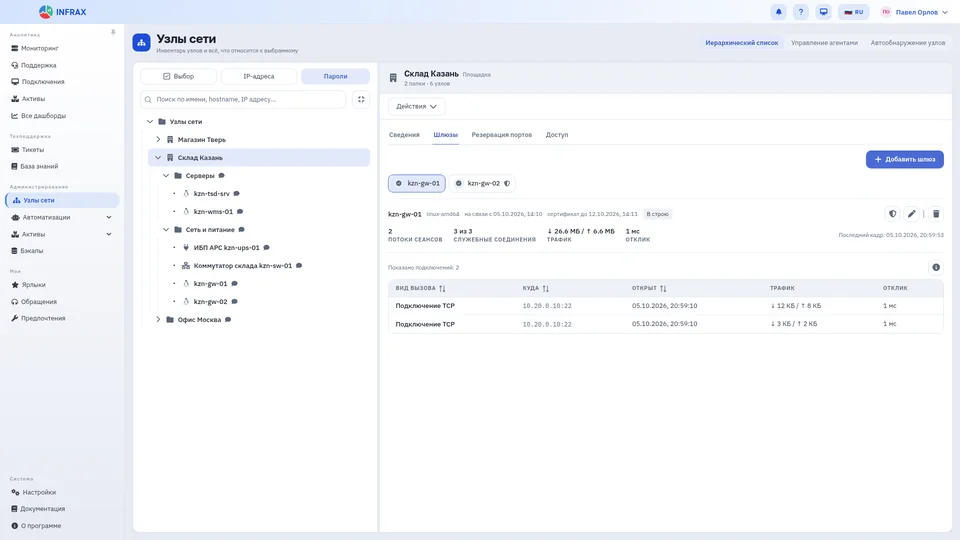Open comment bubble next to tree kzn-gw-02

point(234,301)
